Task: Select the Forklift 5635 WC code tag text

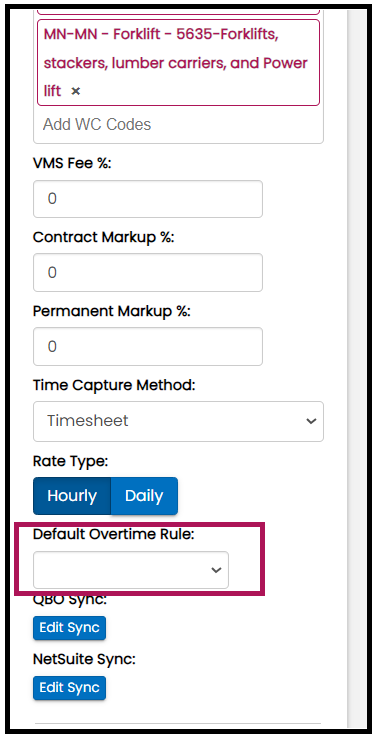Action: [x=176, y=62]
